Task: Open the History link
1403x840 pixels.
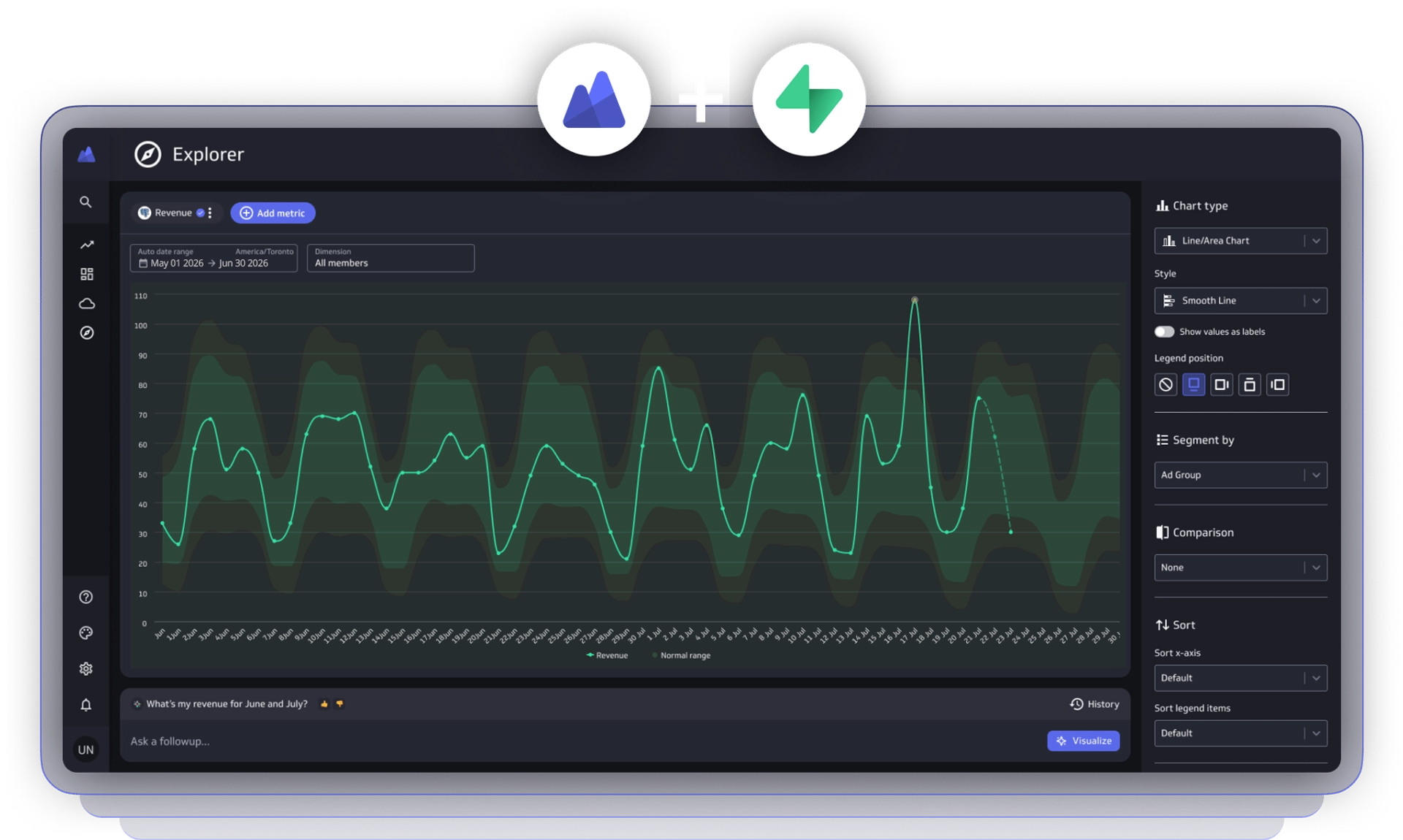Action: coord(1095,704)
